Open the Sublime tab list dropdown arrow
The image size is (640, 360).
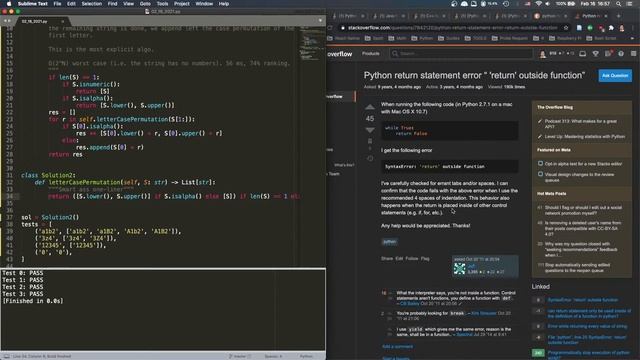[320, 20]
